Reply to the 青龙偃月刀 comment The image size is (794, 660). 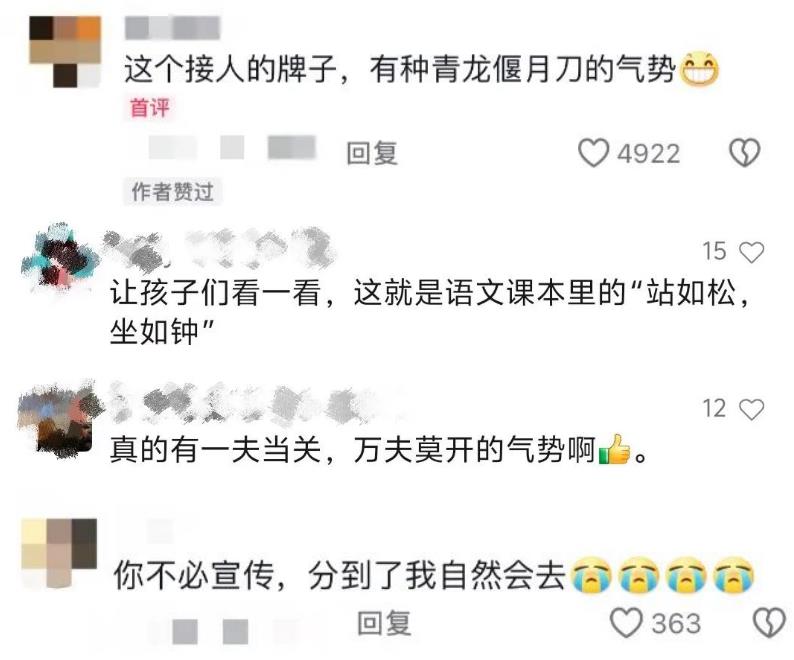point(372,153)
